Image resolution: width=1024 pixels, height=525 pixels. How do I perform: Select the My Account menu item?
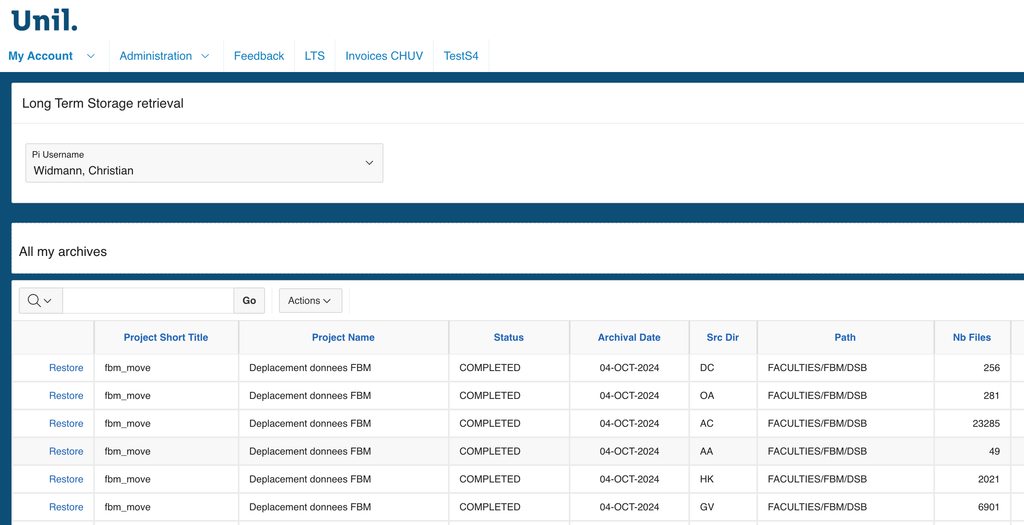(40, 56)
